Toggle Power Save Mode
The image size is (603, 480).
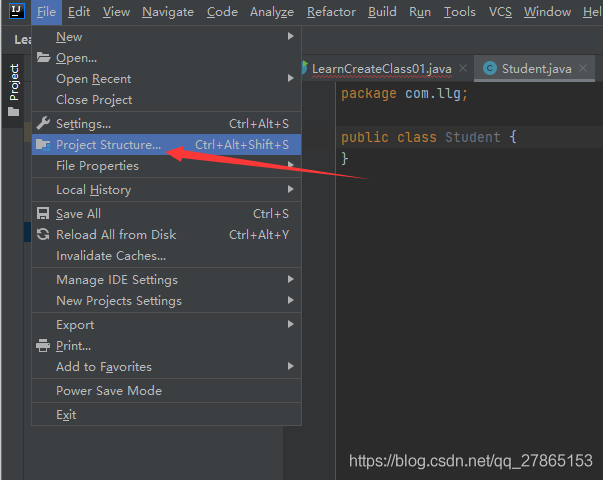(x=108, y=391)
